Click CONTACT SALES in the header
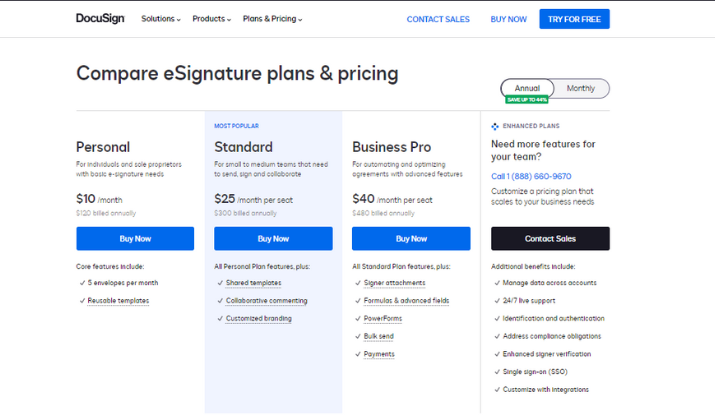715x420 pixels. [438, 19]
